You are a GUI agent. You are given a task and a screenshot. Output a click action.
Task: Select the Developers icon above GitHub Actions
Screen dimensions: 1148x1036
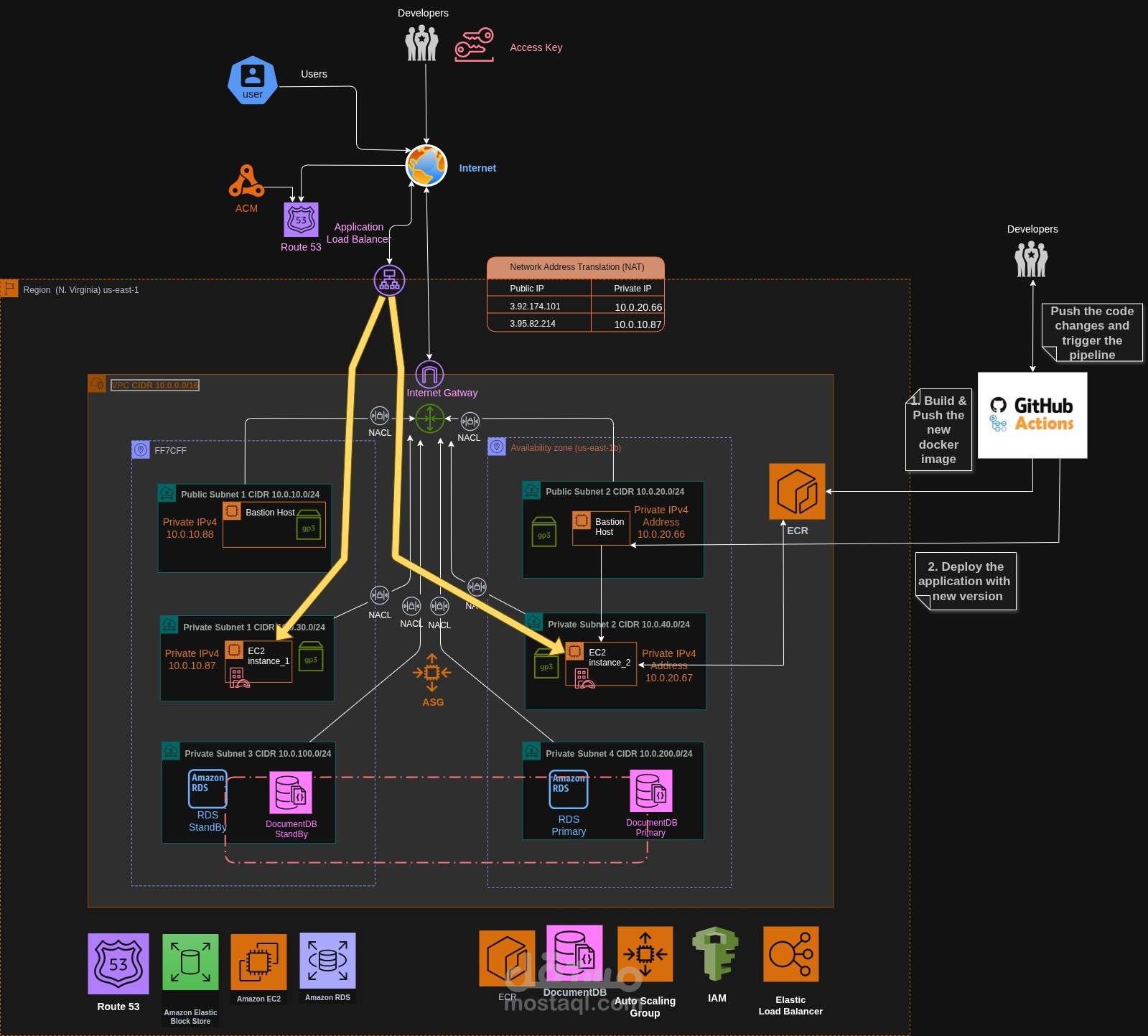click(1032, 259)
